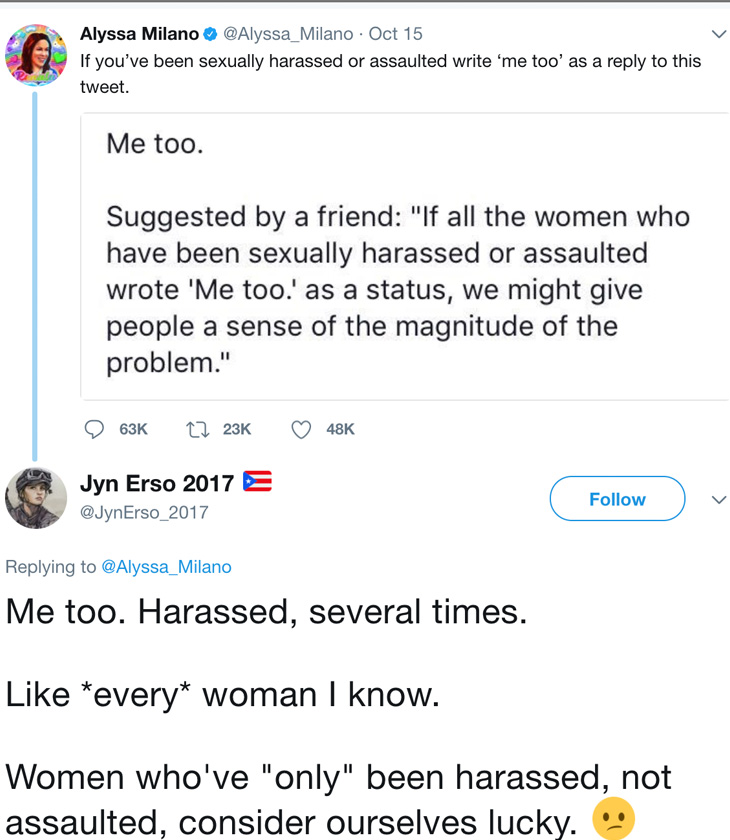Expand Alyssa Milano tweet options chevron
The height and width of the screenshot is (840, 730).
click(x=718, y=34)
